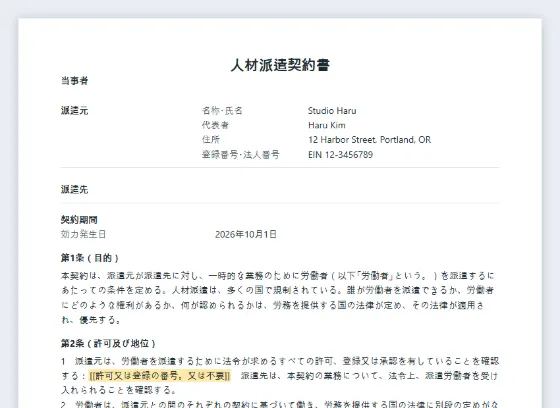Viewport: 560px width, 408px height.
Task: Select the 当事者 section heading
Action: [74, 81]
